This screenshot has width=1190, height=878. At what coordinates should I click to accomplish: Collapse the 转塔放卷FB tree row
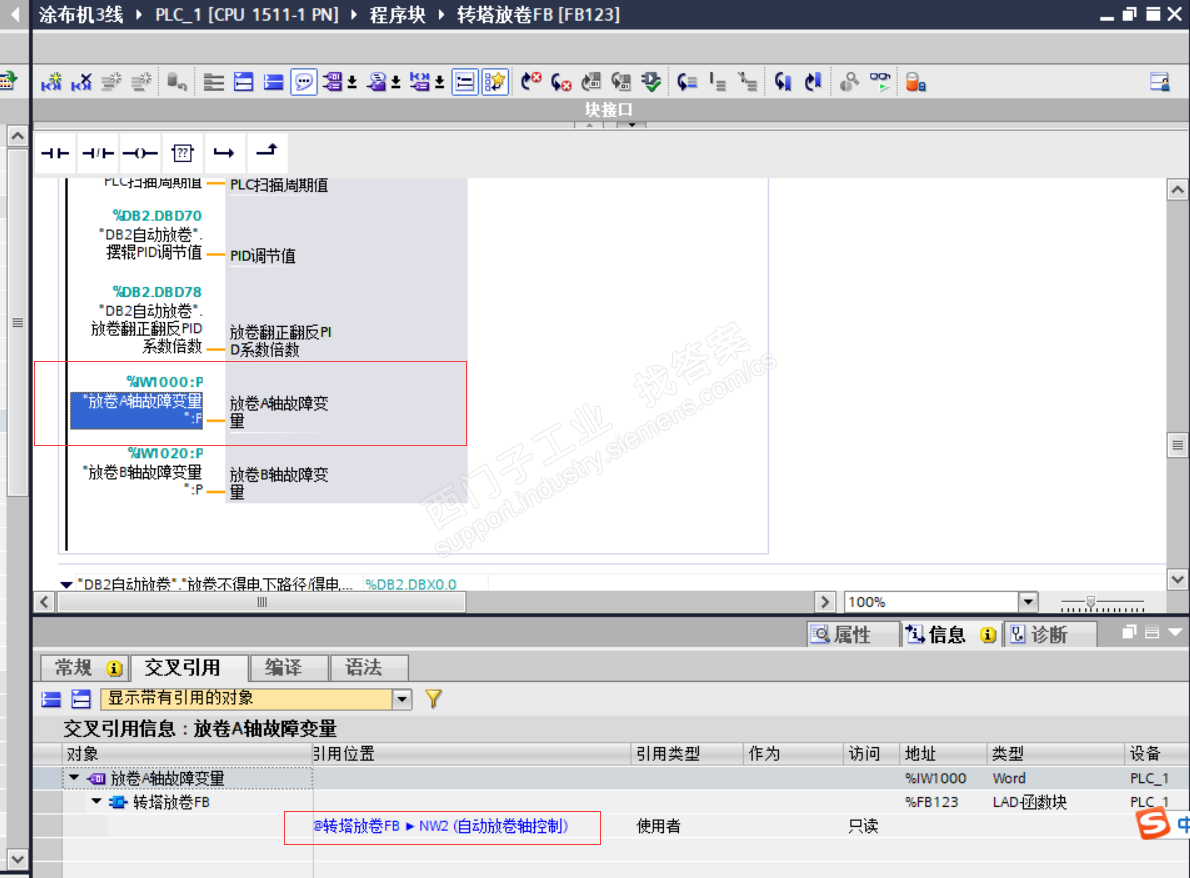tap(96, 801)
